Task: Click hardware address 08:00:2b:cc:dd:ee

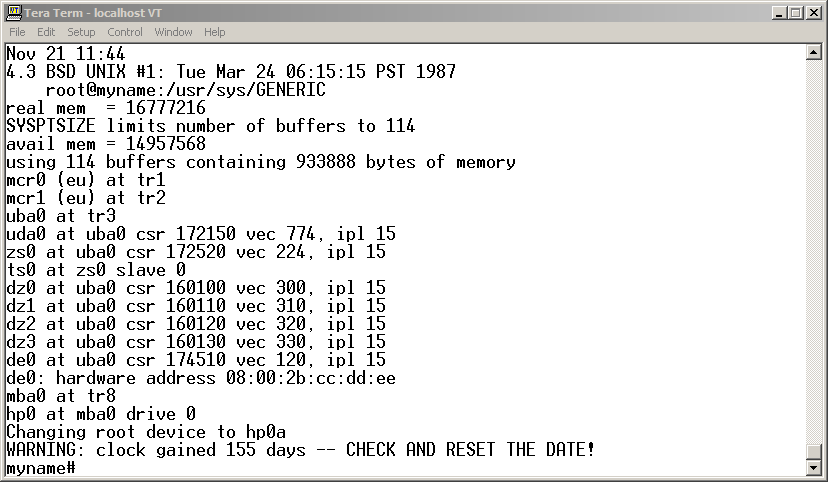Action: coord(225,378)
